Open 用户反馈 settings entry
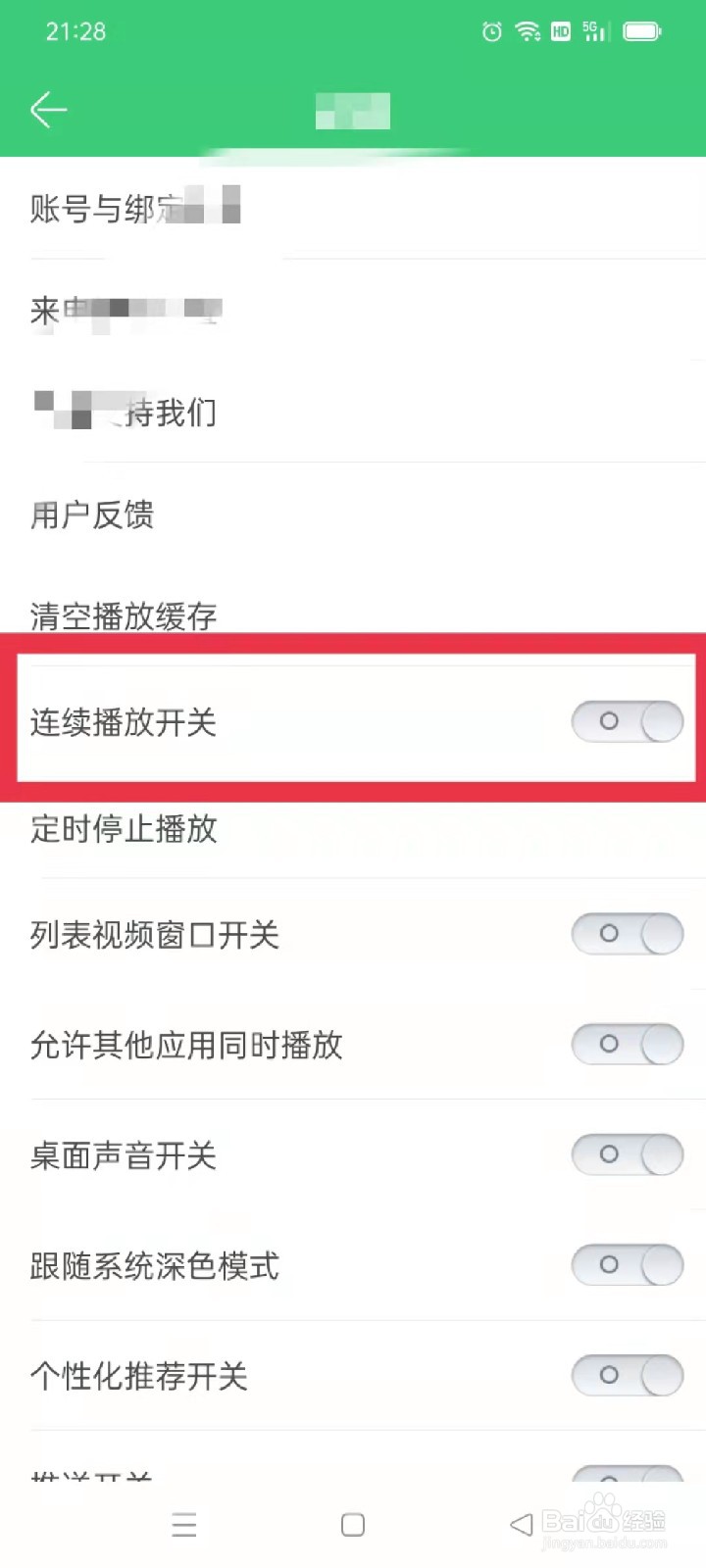Image resolution: width=706 pixels, height=1568 pixels. click(x=353, y=514)
